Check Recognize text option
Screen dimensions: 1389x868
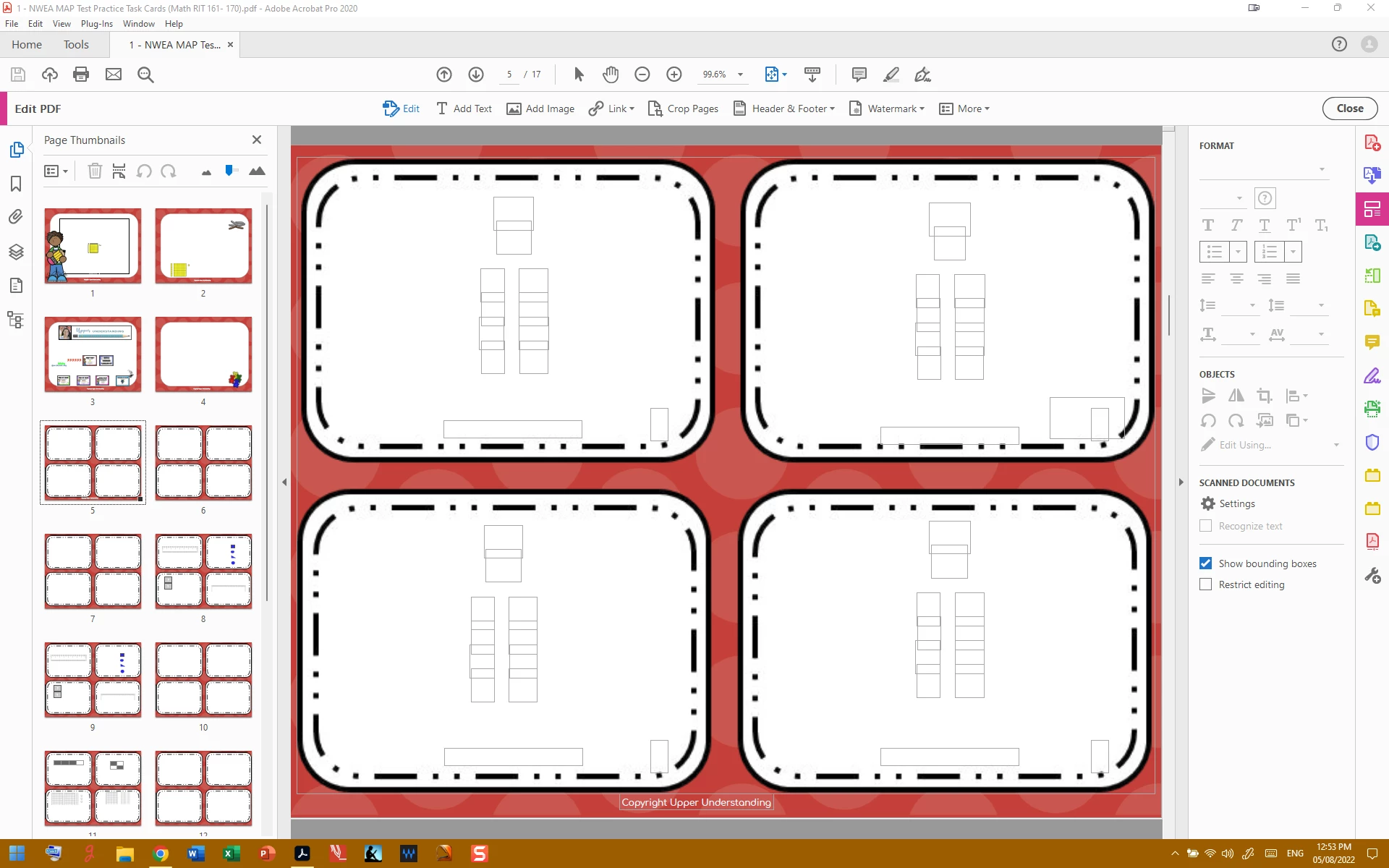pyautogui.click(x=1205, y=526)
